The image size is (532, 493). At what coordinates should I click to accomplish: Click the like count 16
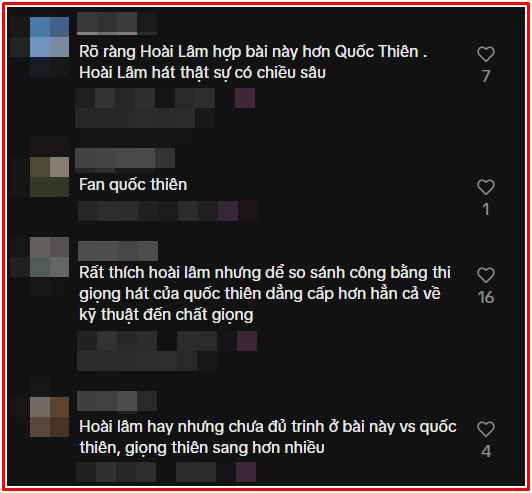[486, 298]
